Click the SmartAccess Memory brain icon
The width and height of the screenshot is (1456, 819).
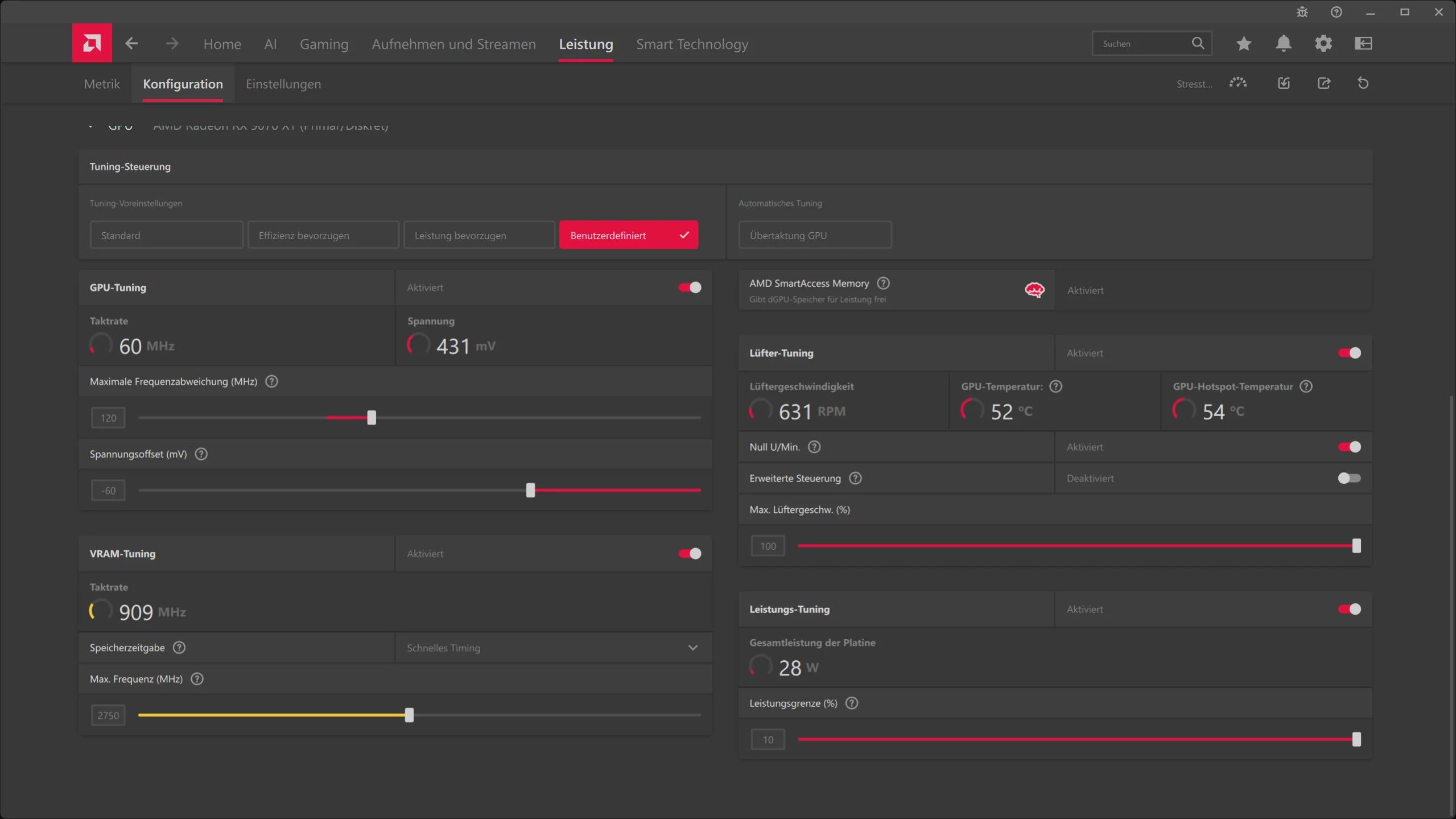click(x=1034, y=290)
